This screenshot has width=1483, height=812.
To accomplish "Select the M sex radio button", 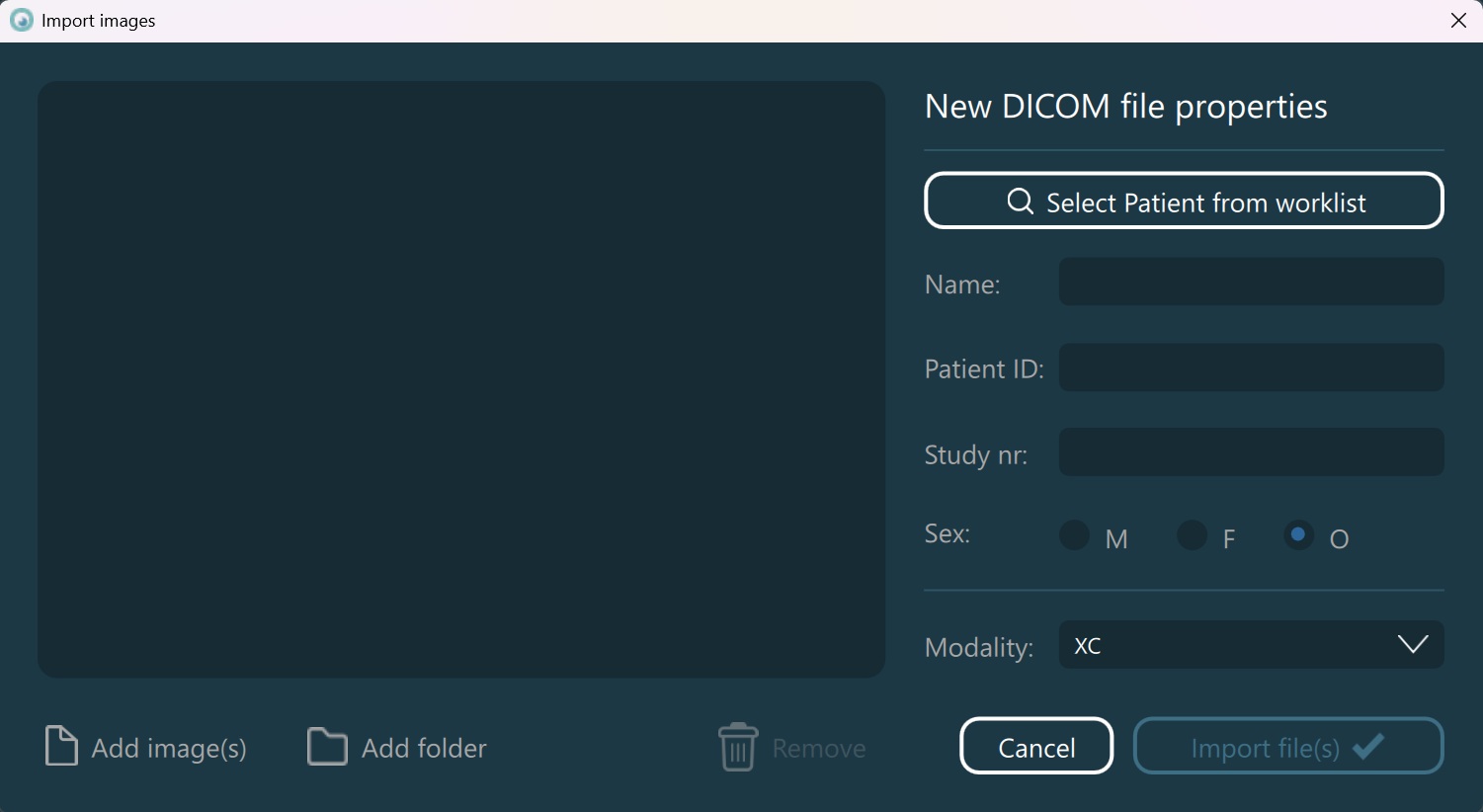I will pos(1074,535).
